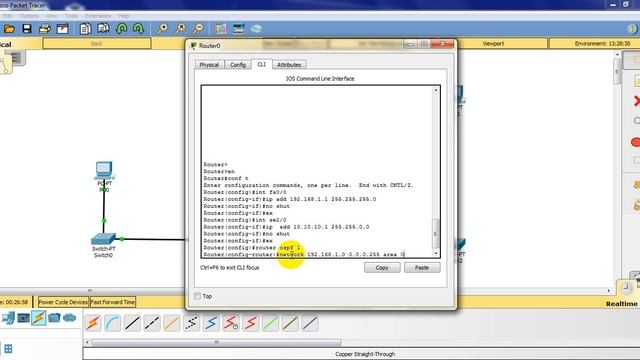The width and height of the screenshot is (640, 360).
Task: Choose the Miscellaneous folder category icon
Action: pos(54,318)
